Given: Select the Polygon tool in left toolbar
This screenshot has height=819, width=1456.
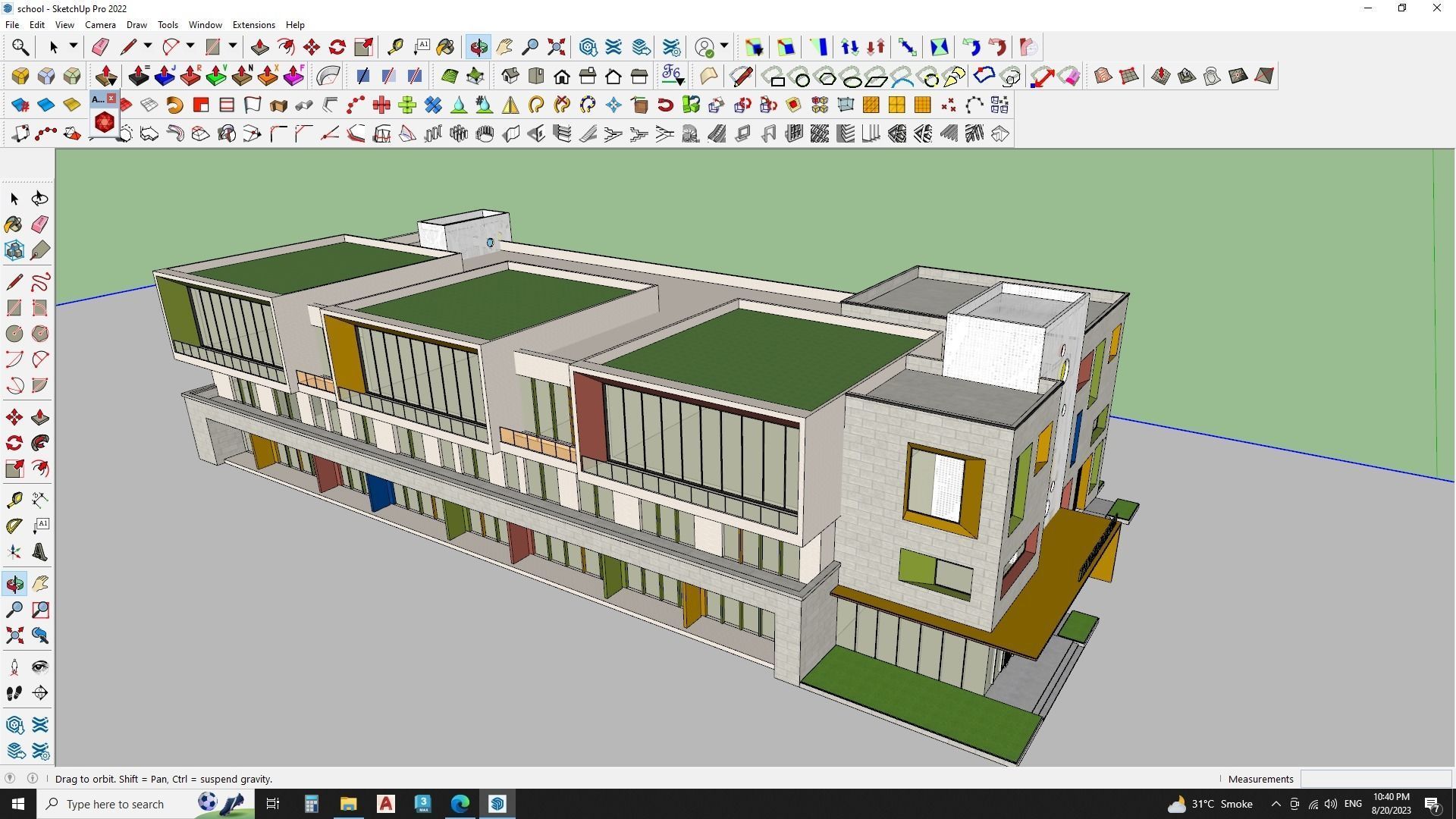Looking at the screenshot, I should coord(40,334).
